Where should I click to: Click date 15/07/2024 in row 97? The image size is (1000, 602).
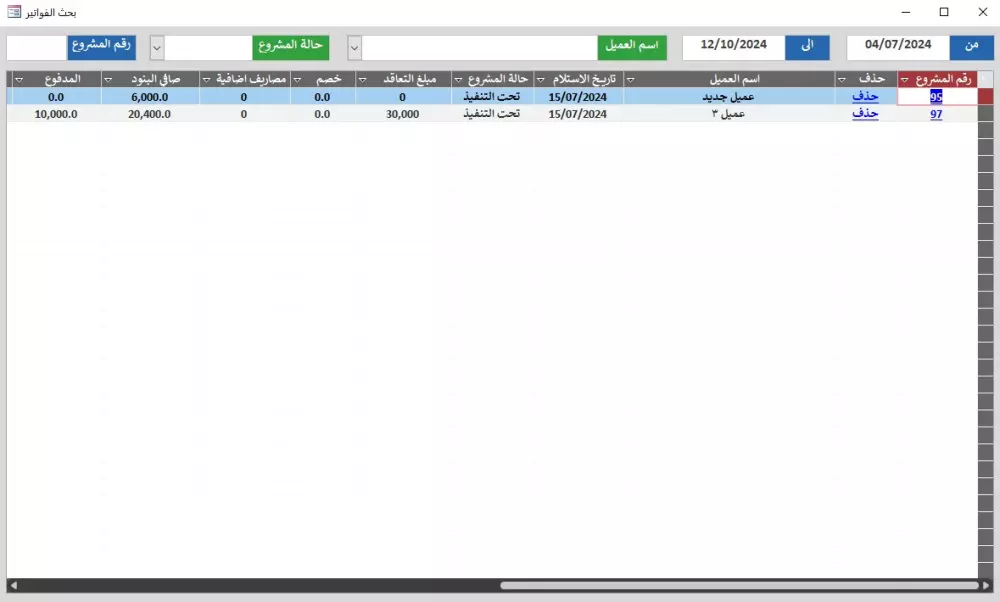coord(578,114)
